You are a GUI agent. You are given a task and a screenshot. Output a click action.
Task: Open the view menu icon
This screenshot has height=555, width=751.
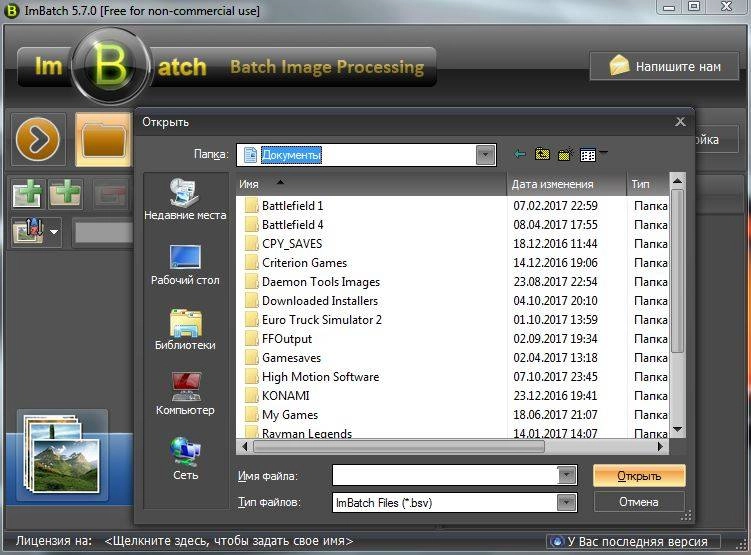tap(592, 155)
